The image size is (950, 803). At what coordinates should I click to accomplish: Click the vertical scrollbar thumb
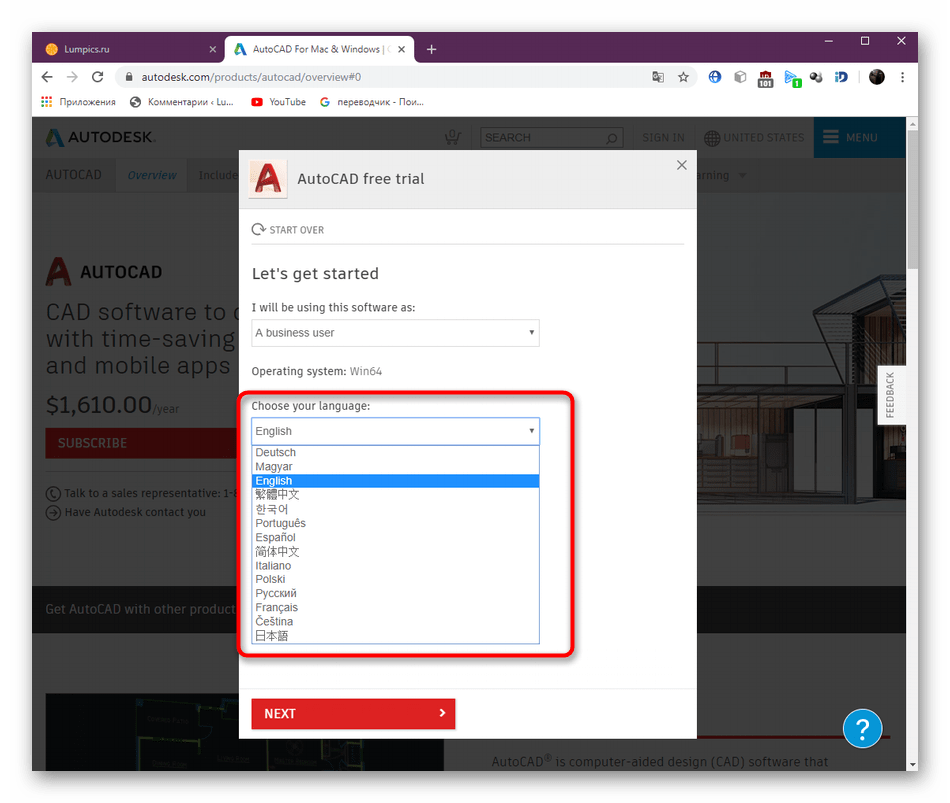click(912, 199)
